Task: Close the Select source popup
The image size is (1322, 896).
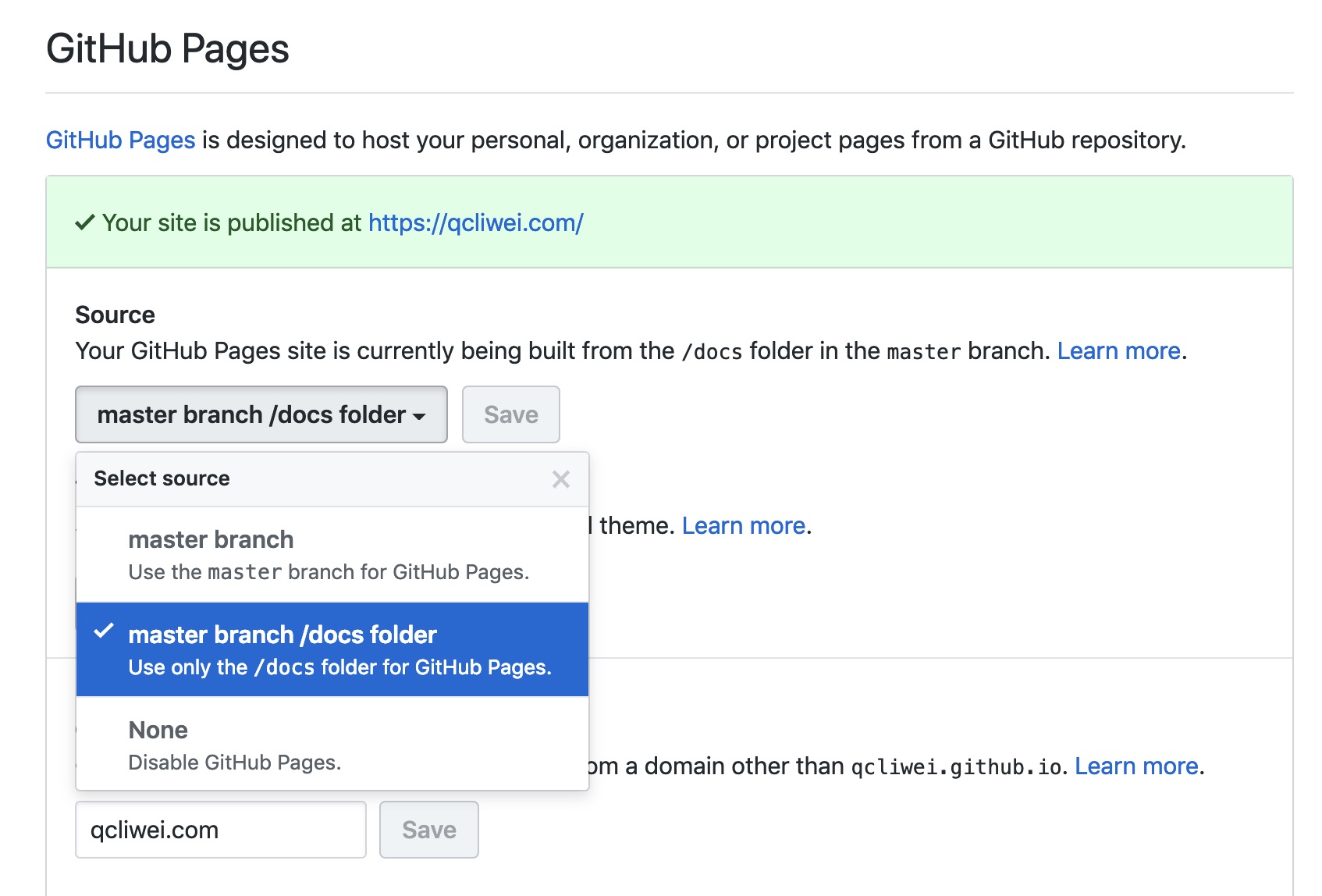Action: click(x=560, y=479)
